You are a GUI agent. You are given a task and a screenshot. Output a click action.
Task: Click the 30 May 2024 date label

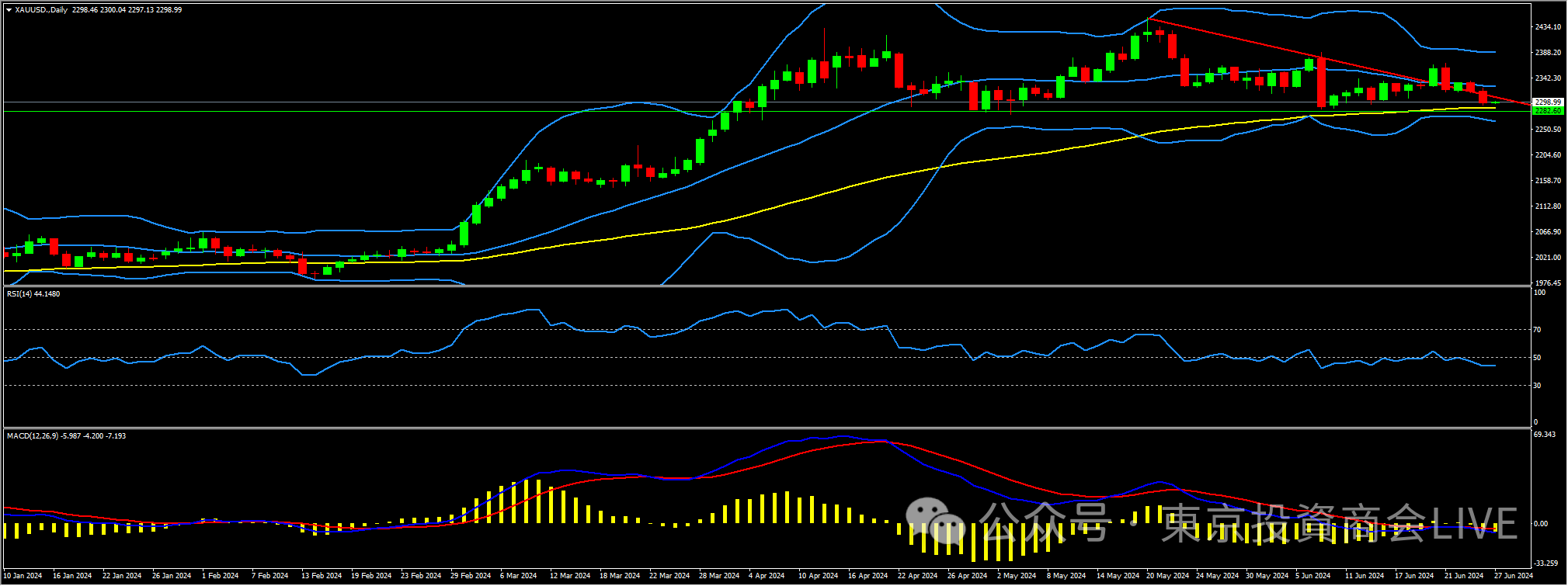tap(1267, 576)
